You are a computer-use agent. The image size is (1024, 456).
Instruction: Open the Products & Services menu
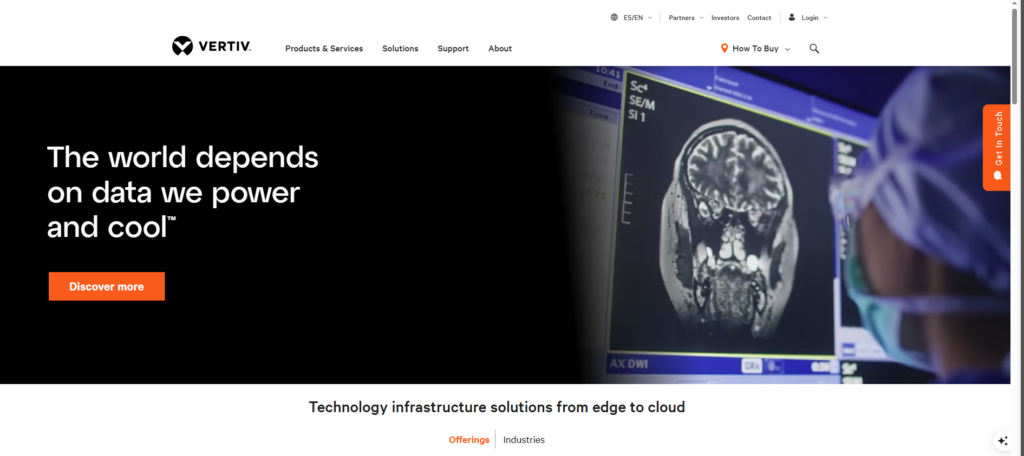tap(324, 48)
